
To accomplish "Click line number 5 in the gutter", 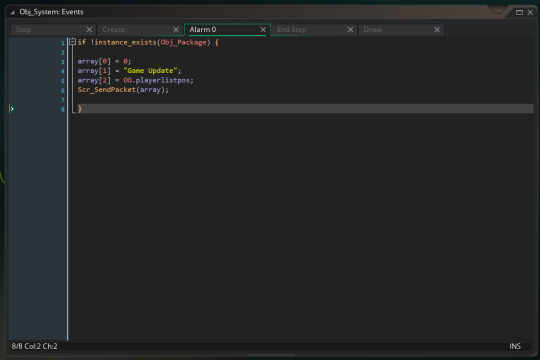I will [x=63, y=81].
